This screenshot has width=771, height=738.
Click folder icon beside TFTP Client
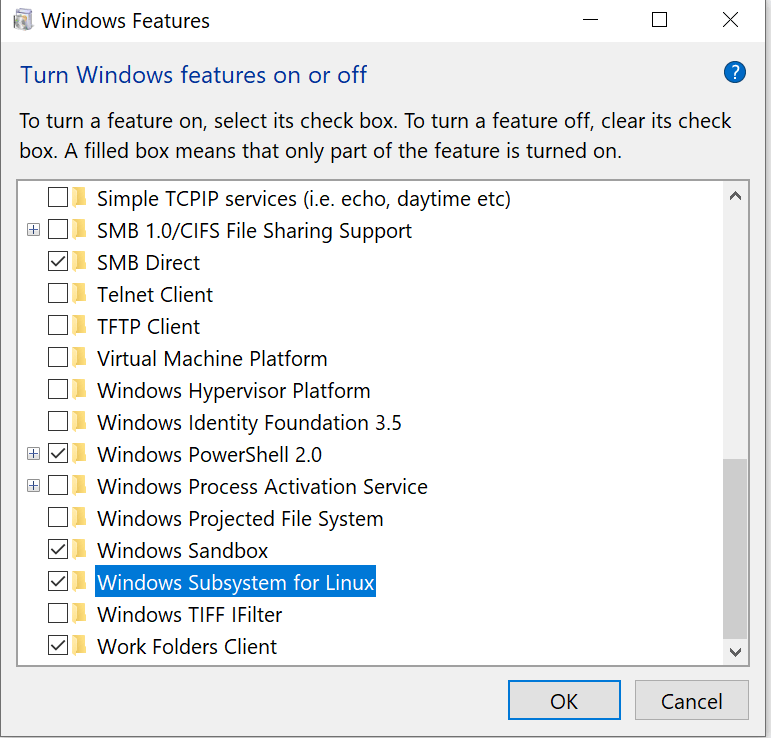pos(79,326)
